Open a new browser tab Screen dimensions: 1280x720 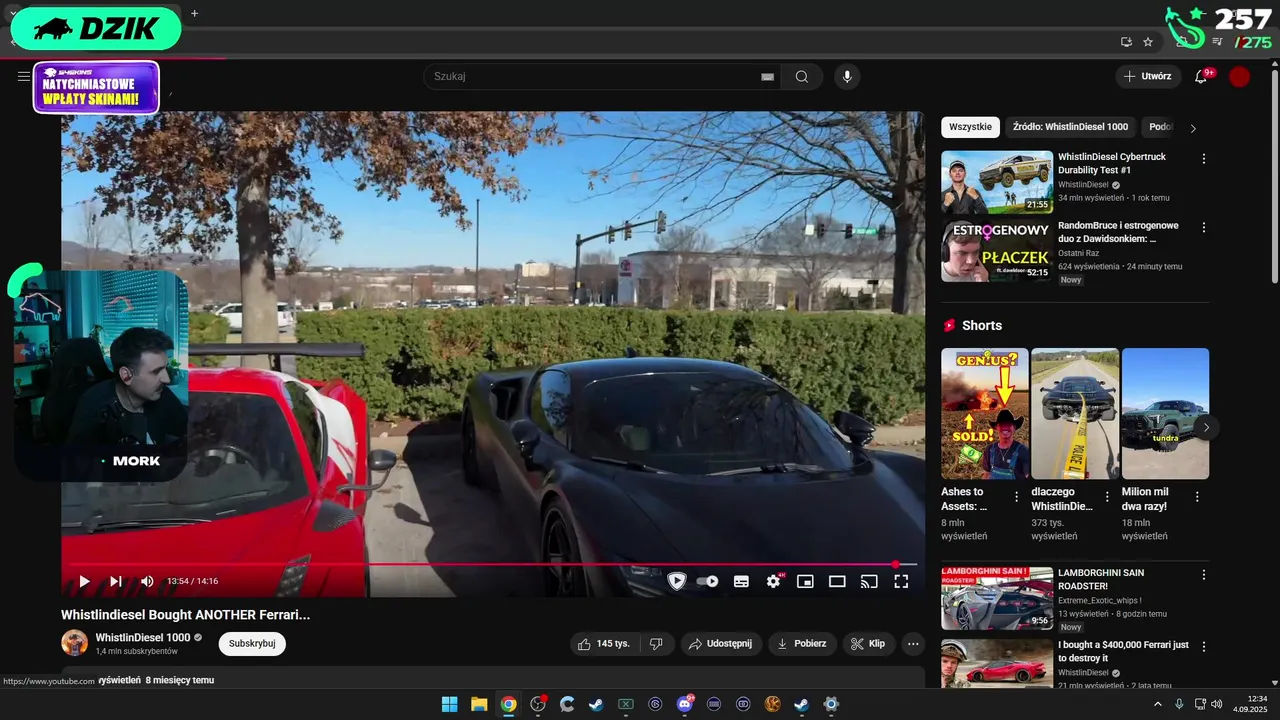click(194, 13)
